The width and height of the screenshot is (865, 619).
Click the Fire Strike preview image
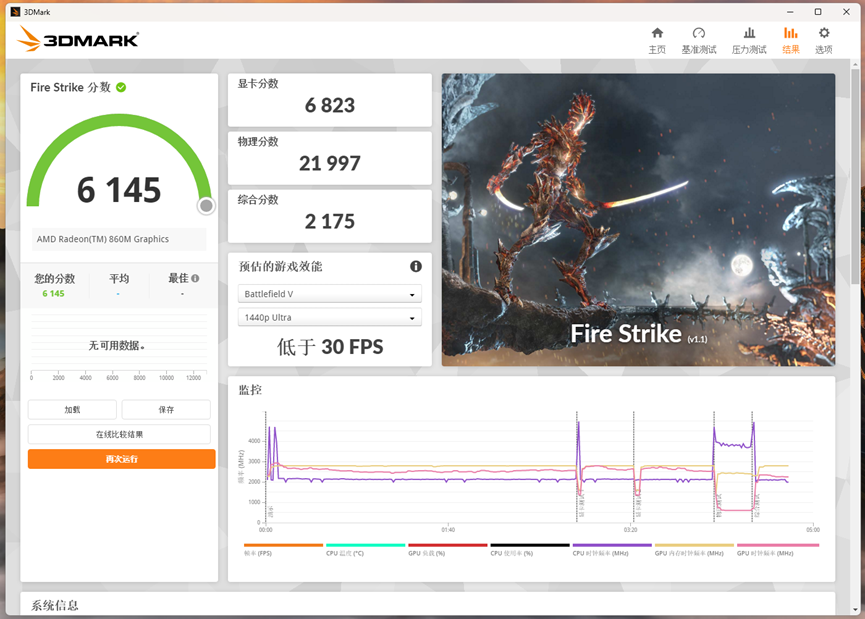click(638, 218)
